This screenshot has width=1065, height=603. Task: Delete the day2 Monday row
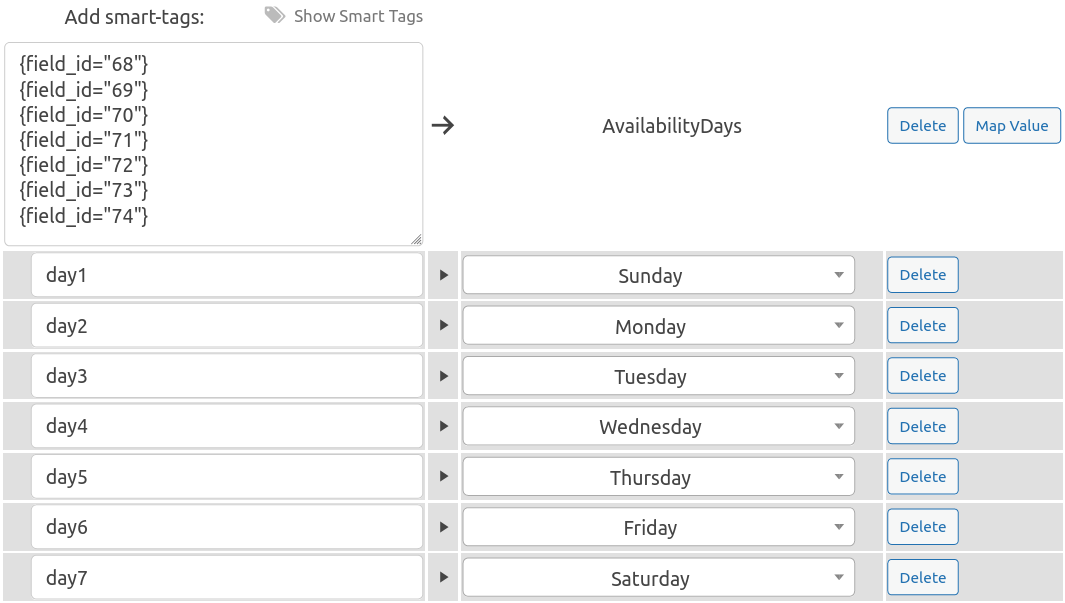pyautogui.click(x=922, y=326)
